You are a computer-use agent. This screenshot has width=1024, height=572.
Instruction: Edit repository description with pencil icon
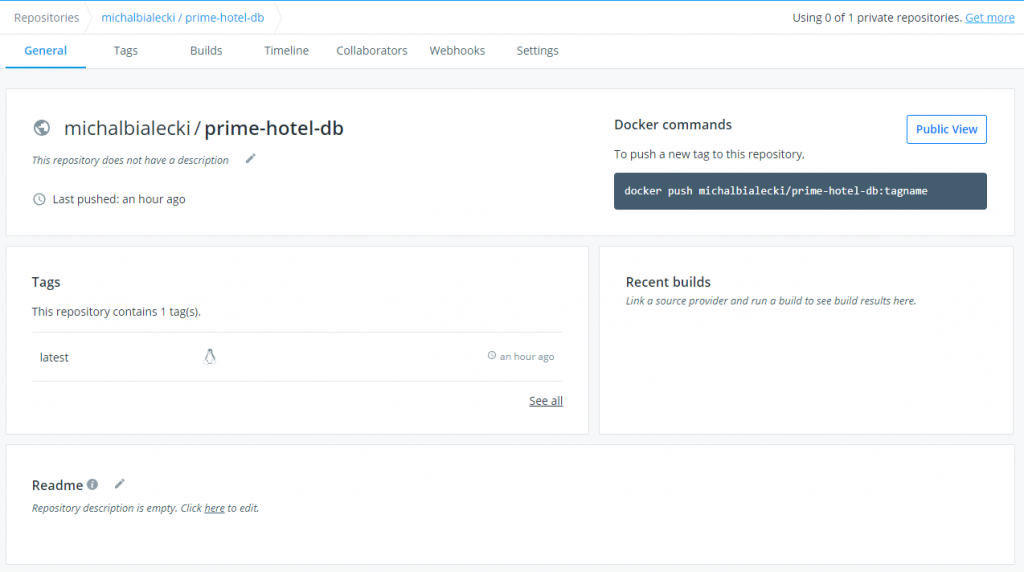pos(250,159)
